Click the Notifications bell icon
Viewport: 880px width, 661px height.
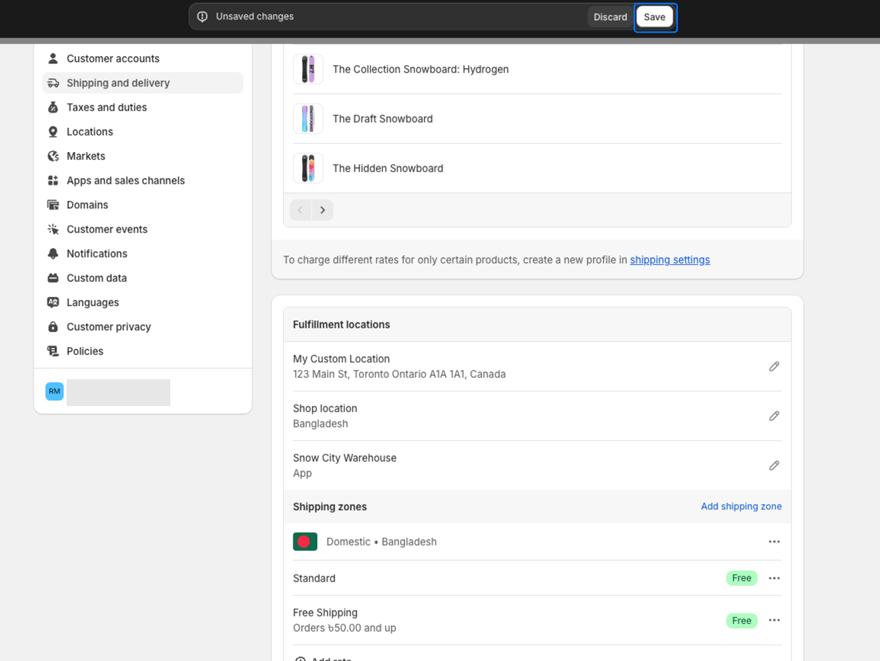[x=53, y=254]
